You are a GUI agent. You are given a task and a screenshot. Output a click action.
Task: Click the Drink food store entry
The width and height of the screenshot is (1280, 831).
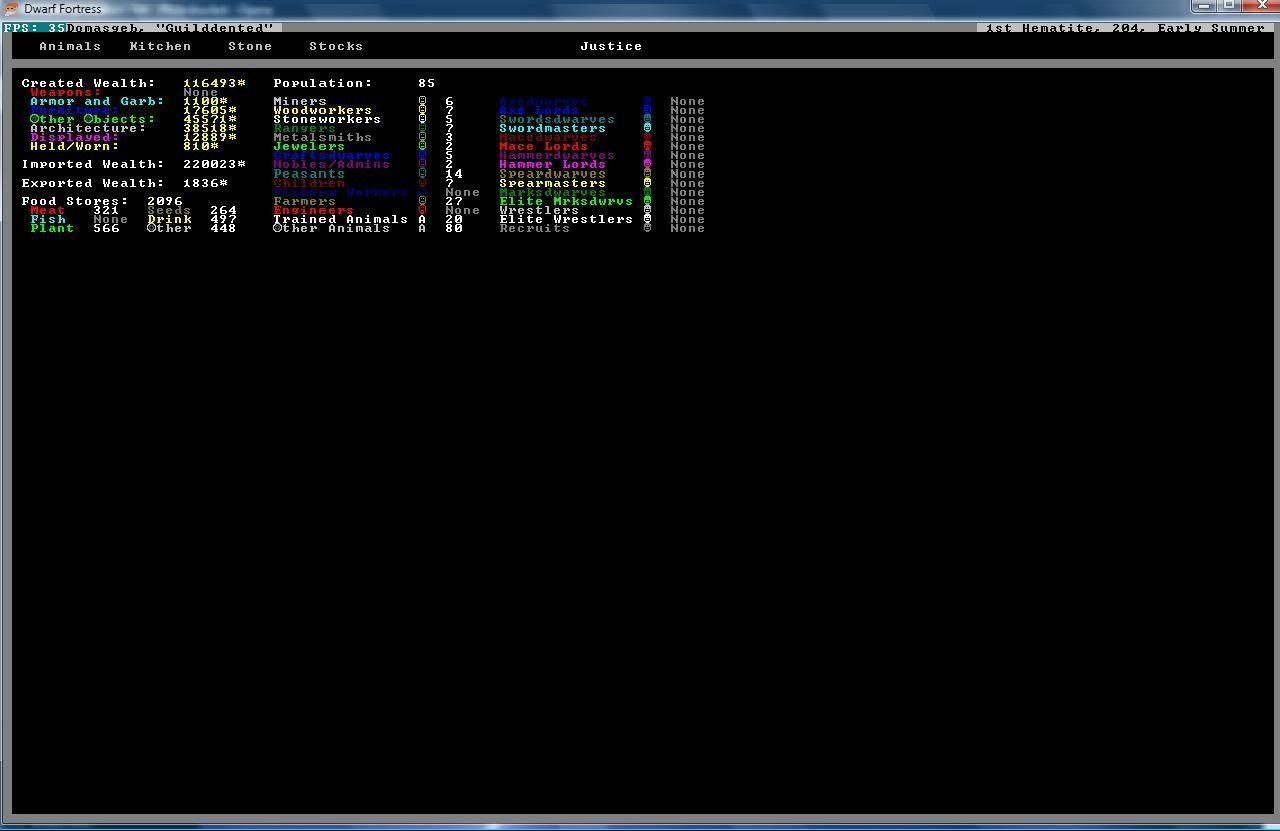[x=192, y=219]
